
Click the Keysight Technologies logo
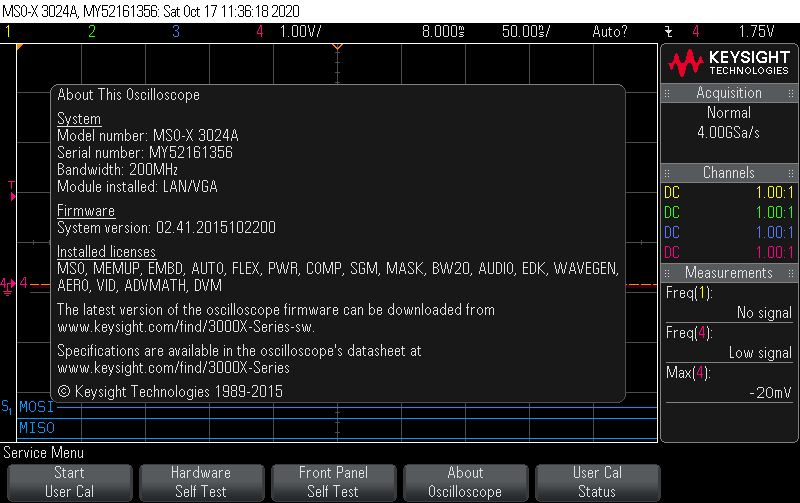pyautogui.click(x=729, y=63)
